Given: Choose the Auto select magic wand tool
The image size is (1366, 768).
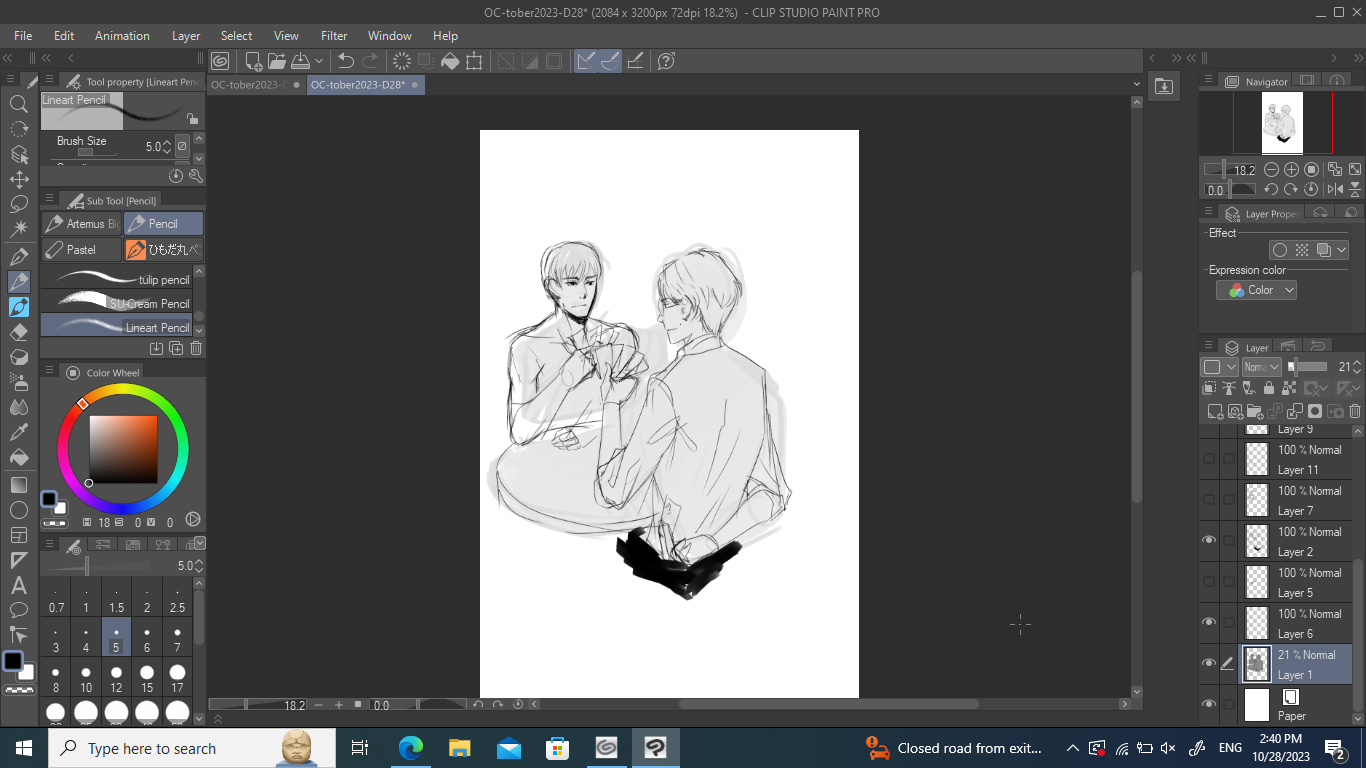Looking at the screenshot, I should pos(19,229).
